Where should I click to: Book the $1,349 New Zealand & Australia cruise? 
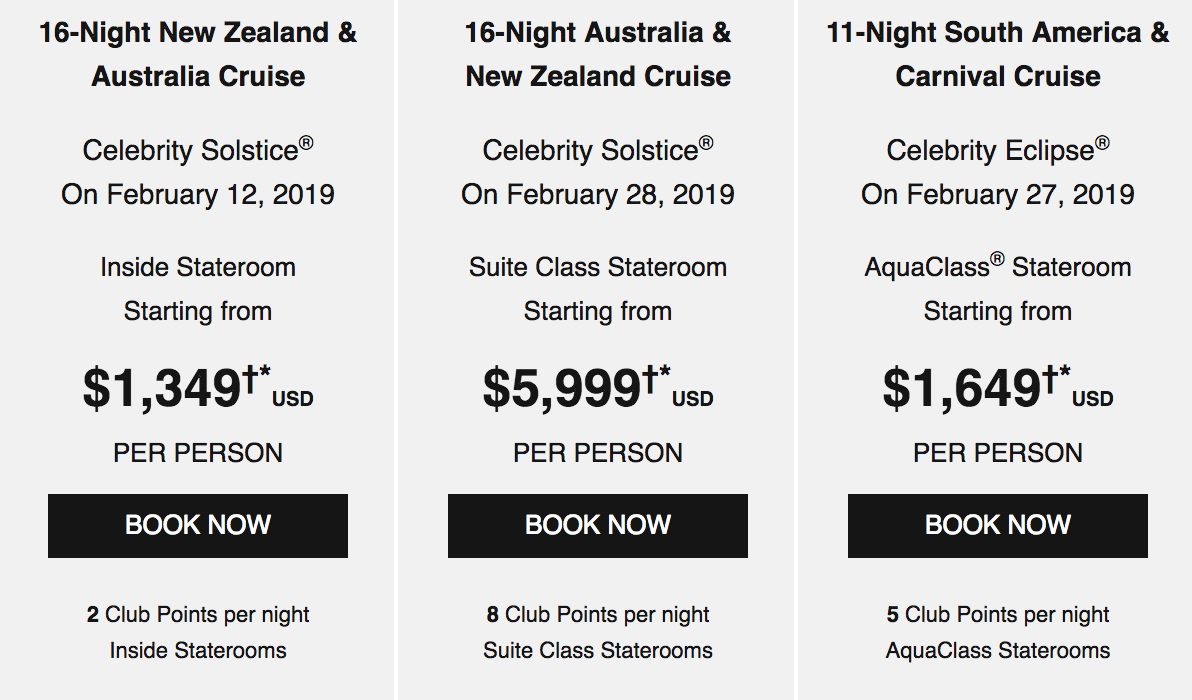pyautogui.click(x=198, y=526)
